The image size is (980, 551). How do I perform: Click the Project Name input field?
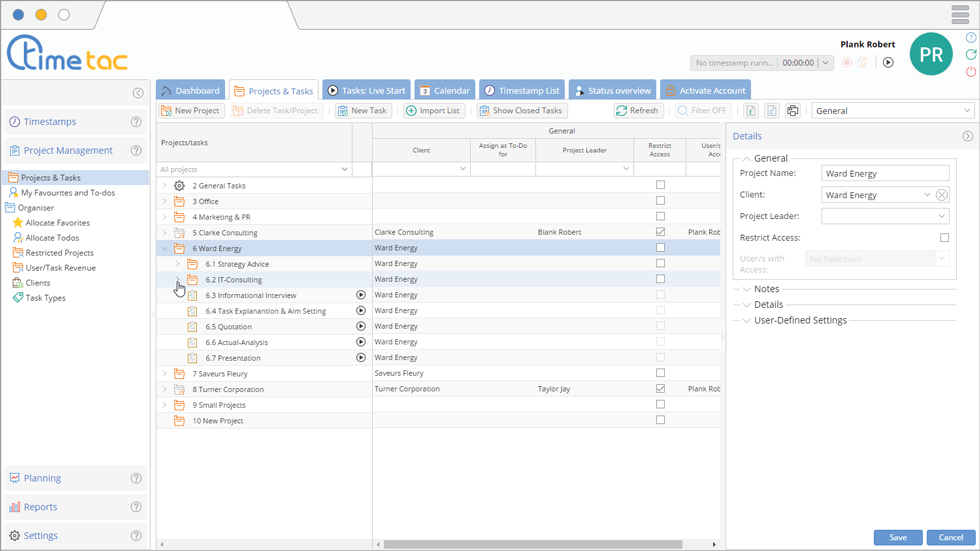885,174
